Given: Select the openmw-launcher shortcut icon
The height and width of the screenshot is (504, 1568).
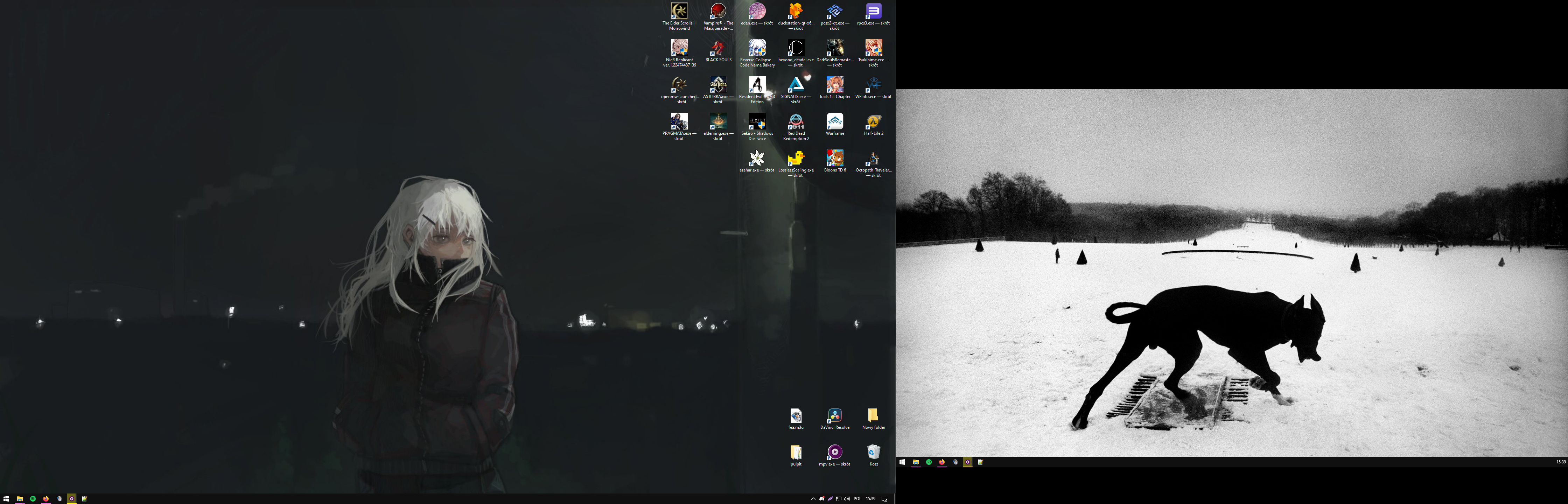Looking at the screenshot, I should pos(679,90).
